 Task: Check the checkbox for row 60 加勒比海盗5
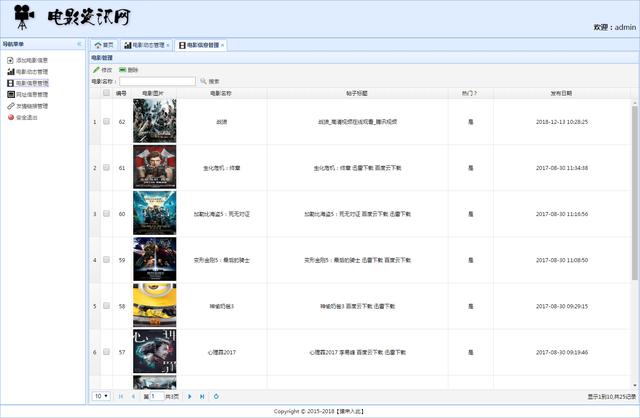(x=107, y=213)
